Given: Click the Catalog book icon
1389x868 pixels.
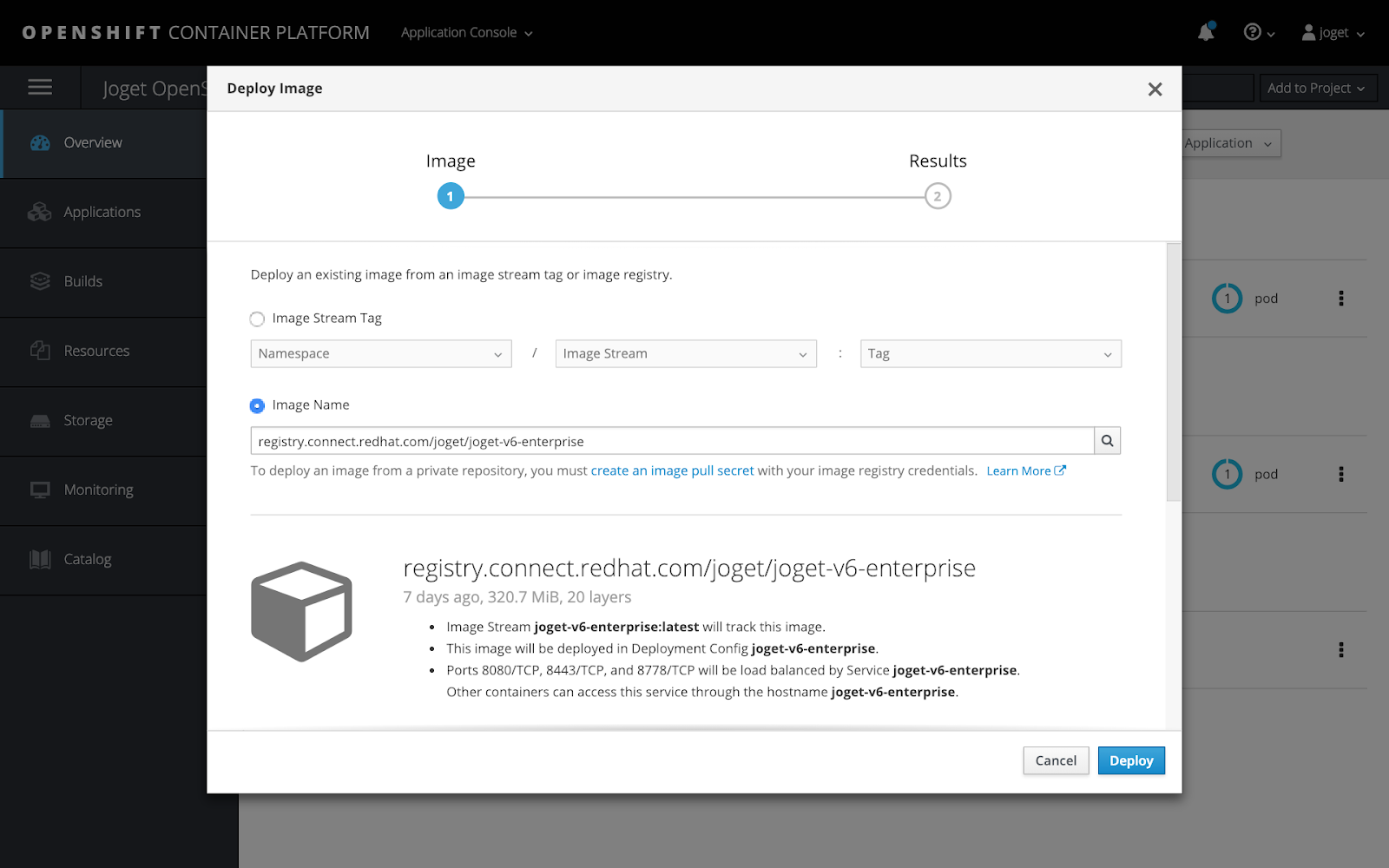Looking at the screenshot, I should pyautogui.click(x=40, y=559).
